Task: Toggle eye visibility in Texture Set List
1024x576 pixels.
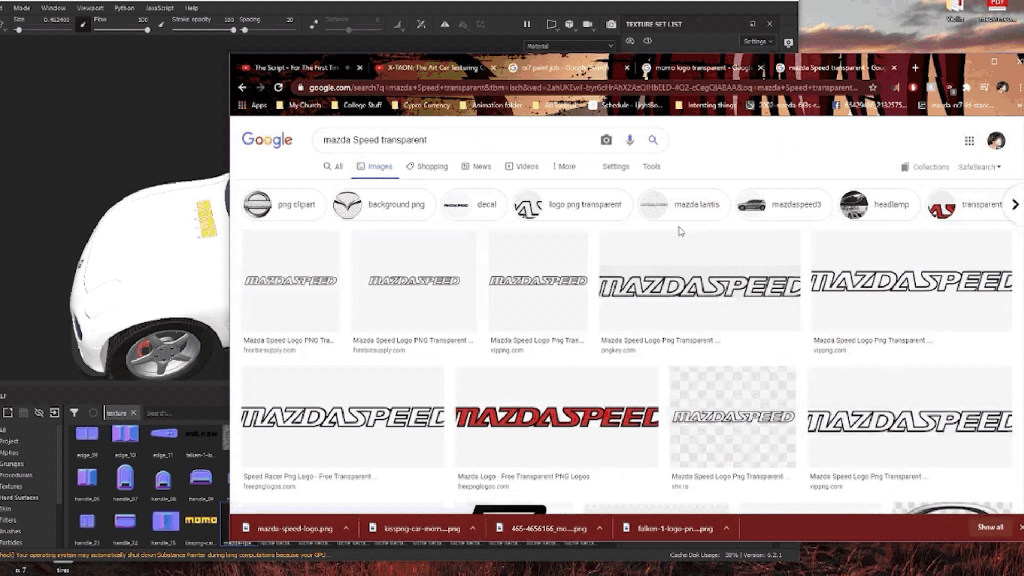Action: tap(647, 41)
